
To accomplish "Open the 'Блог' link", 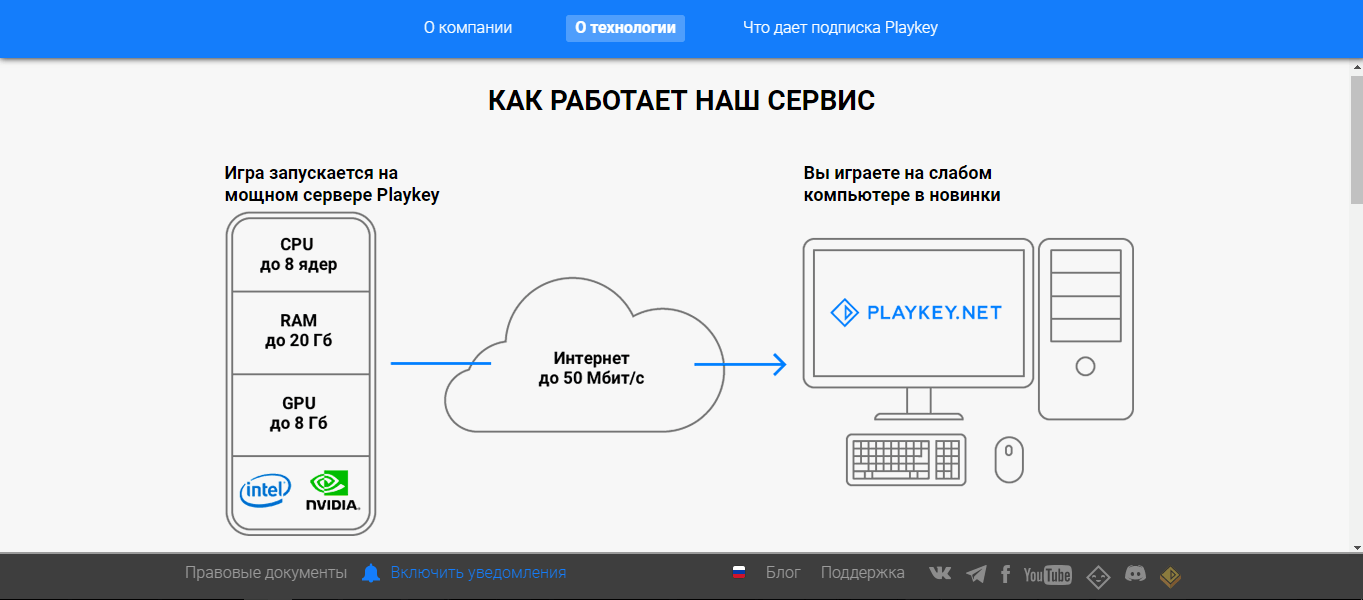I will [783, 573].
